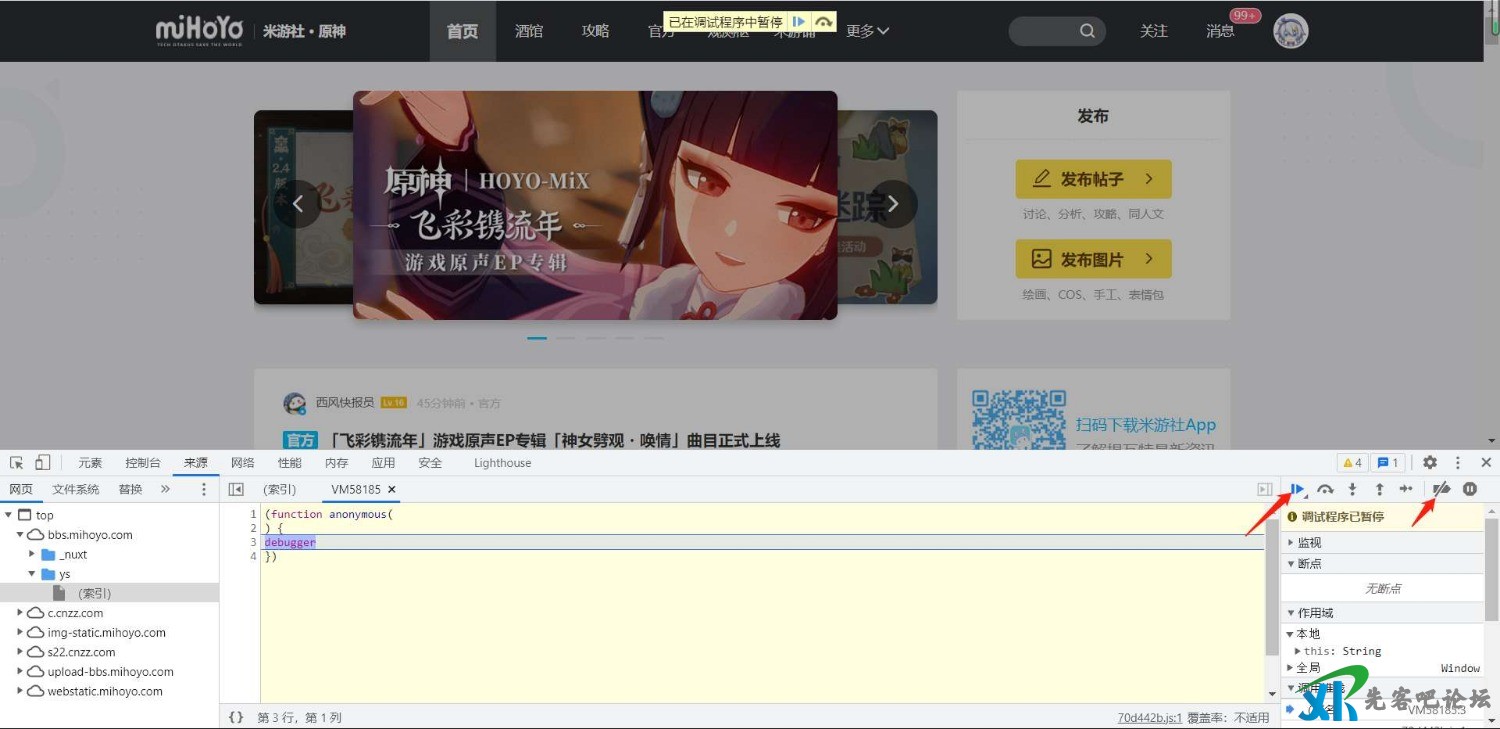Expand the img-static.mihoyo.com domain

coord(21,633)
